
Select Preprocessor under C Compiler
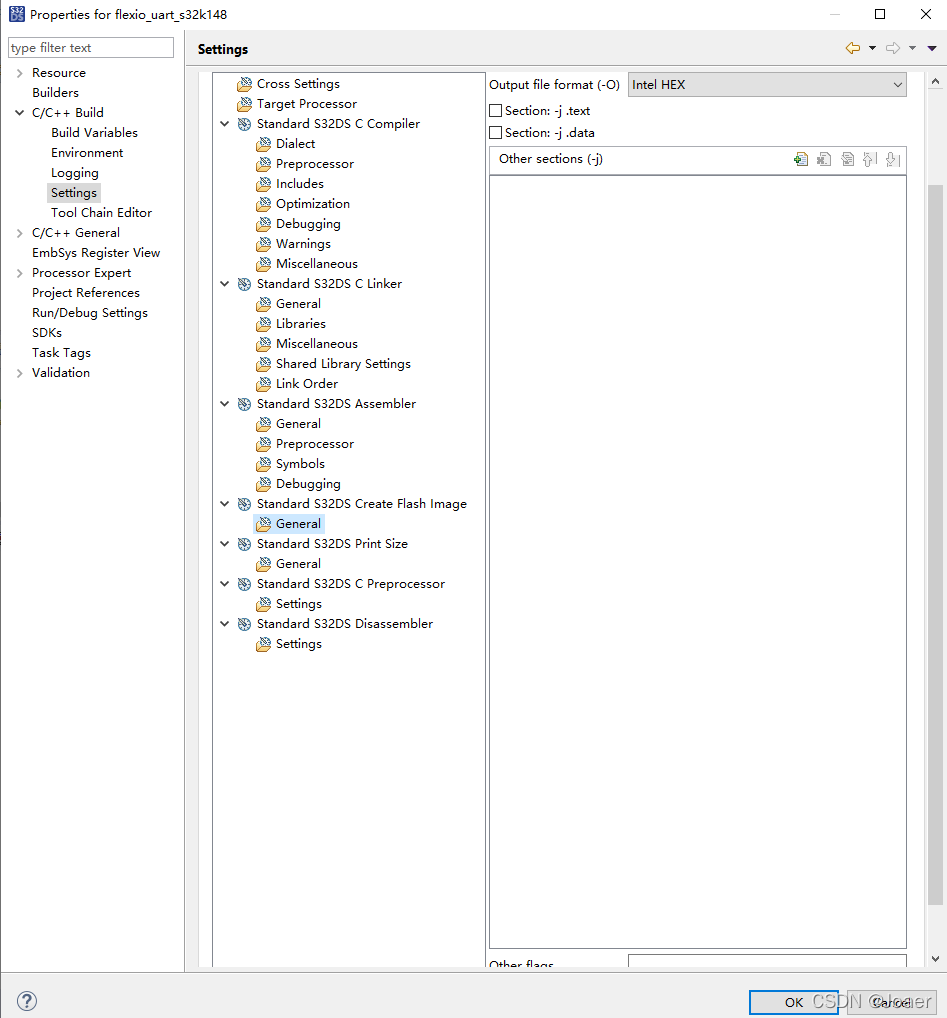[x=315, y=164]
